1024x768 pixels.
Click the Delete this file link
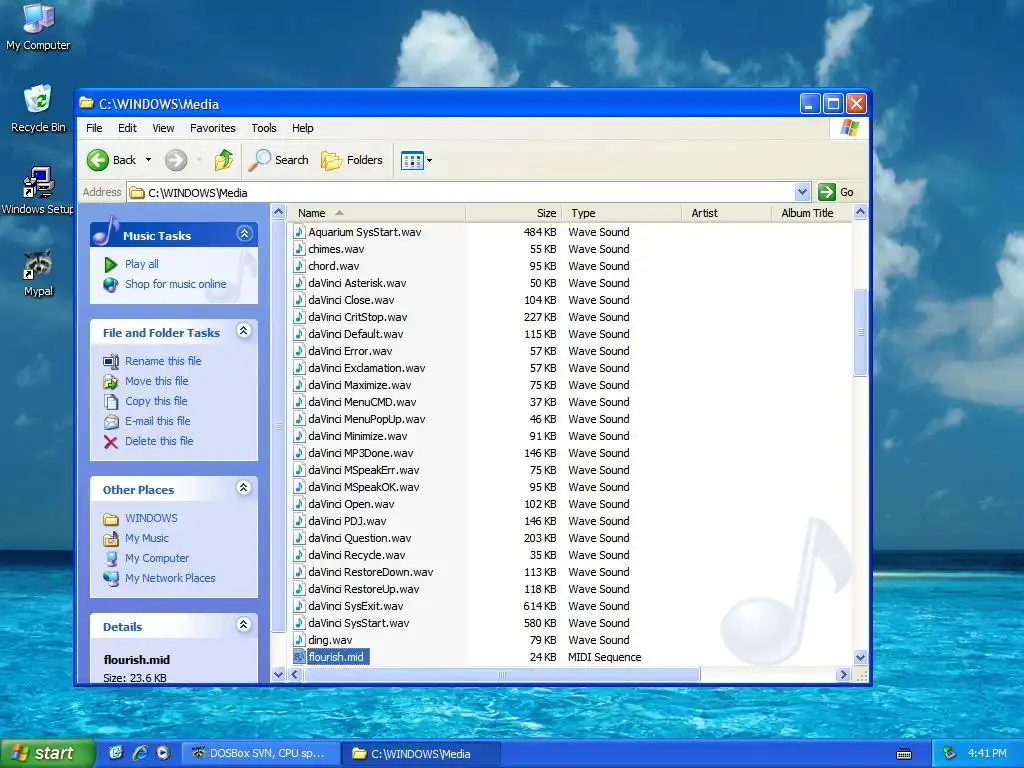tap(159, 441)
